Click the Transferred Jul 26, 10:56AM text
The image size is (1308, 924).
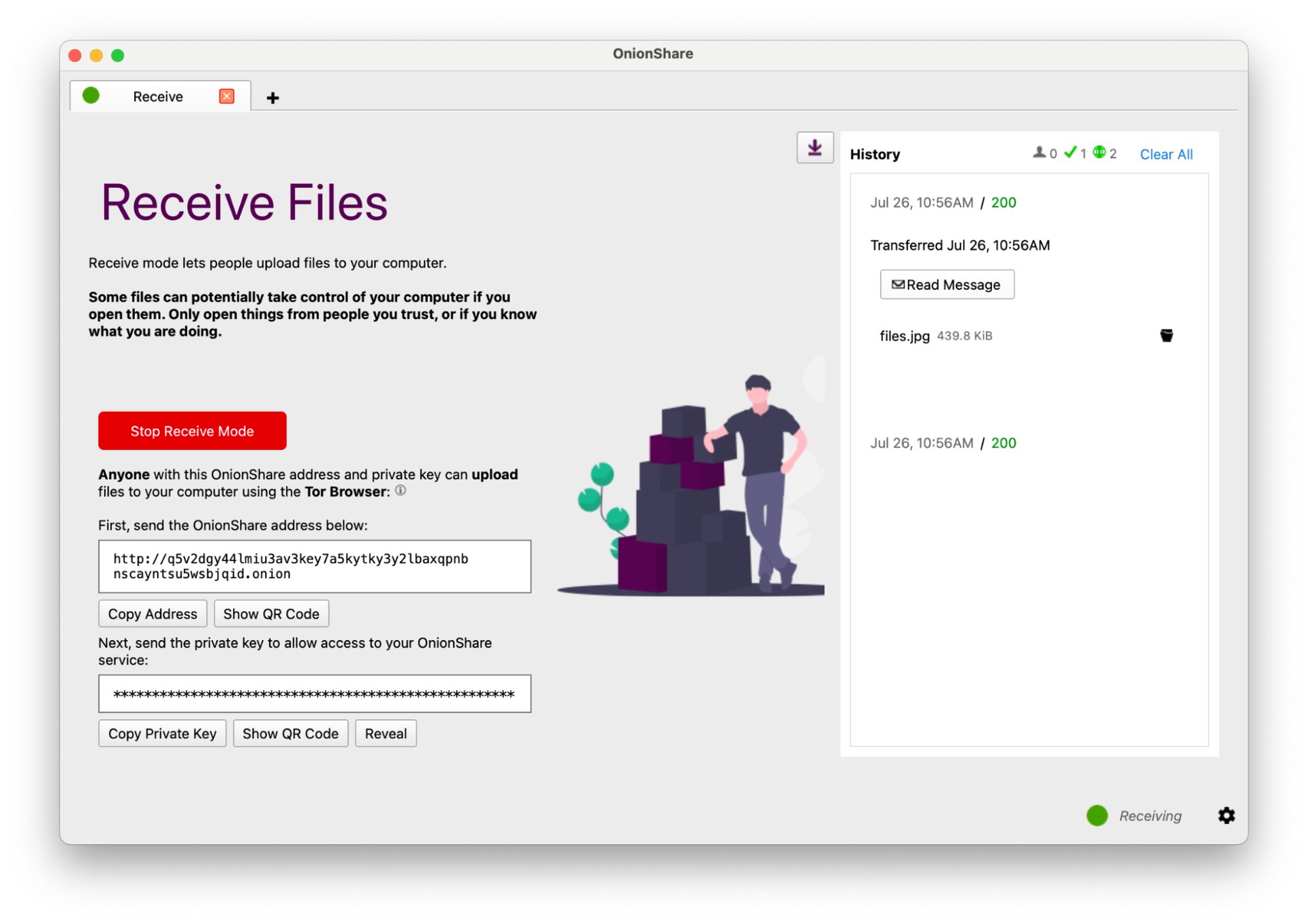tap(960, 245)
